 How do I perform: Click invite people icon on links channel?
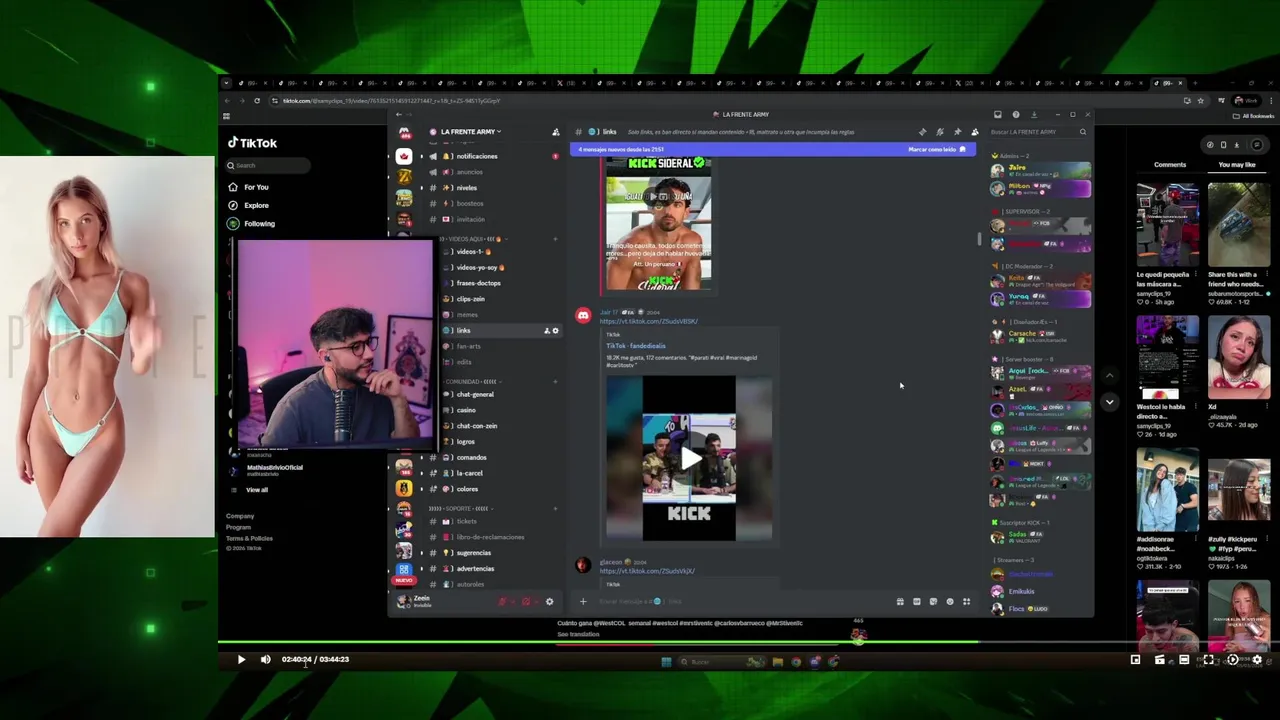coord(546,331)
